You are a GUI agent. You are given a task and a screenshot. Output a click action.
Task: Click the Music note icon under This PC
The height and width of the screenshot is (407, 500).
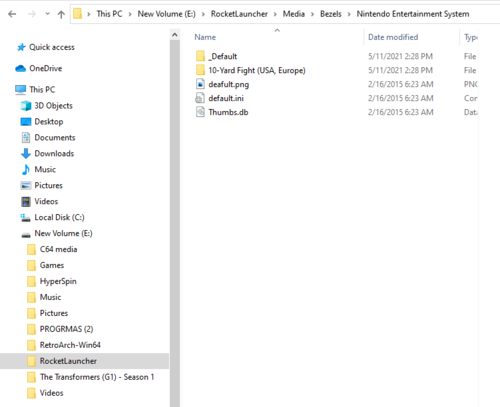point(26,169)
